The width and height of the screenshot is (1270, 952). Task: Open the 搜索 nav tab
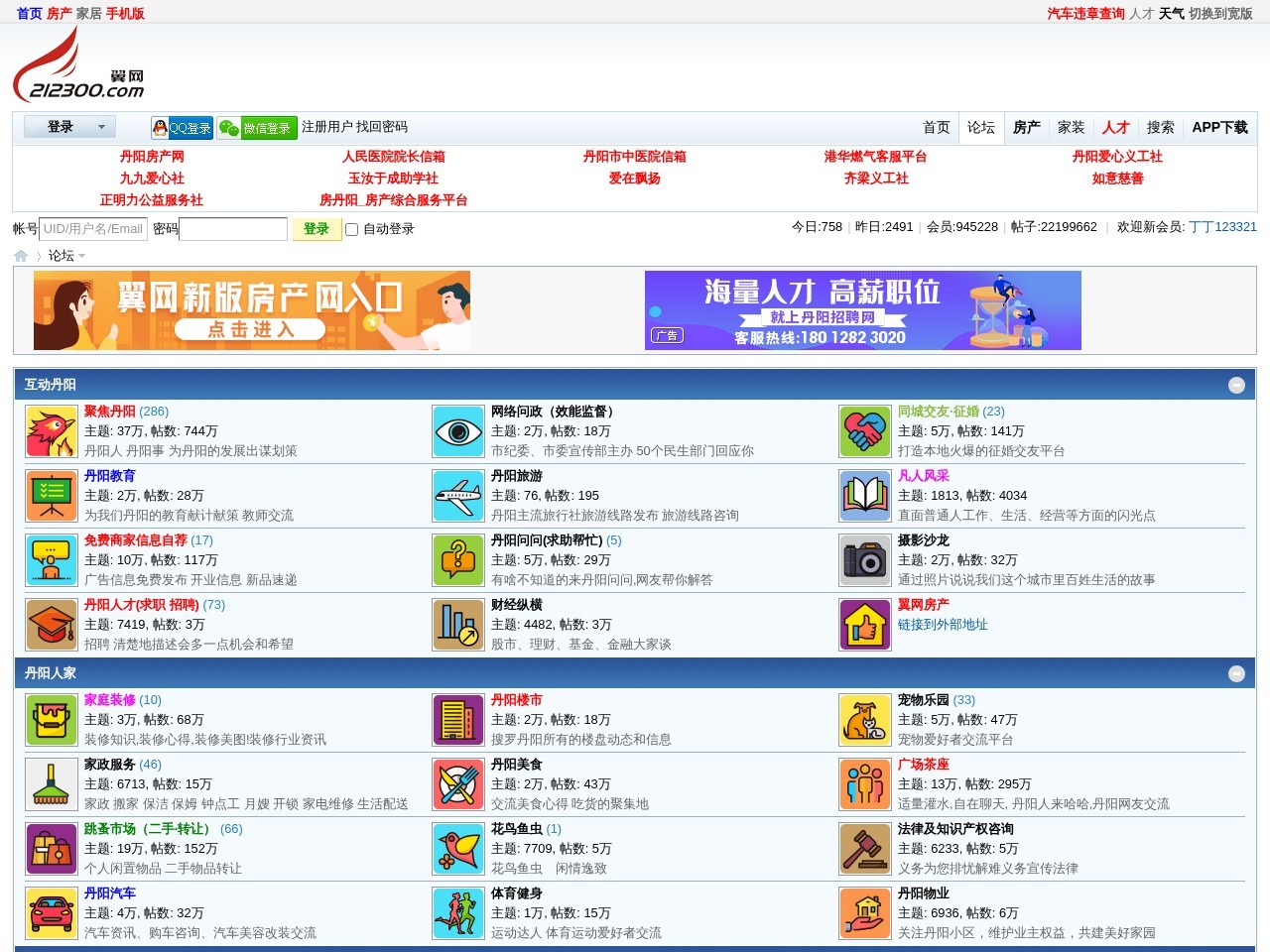1161,127
